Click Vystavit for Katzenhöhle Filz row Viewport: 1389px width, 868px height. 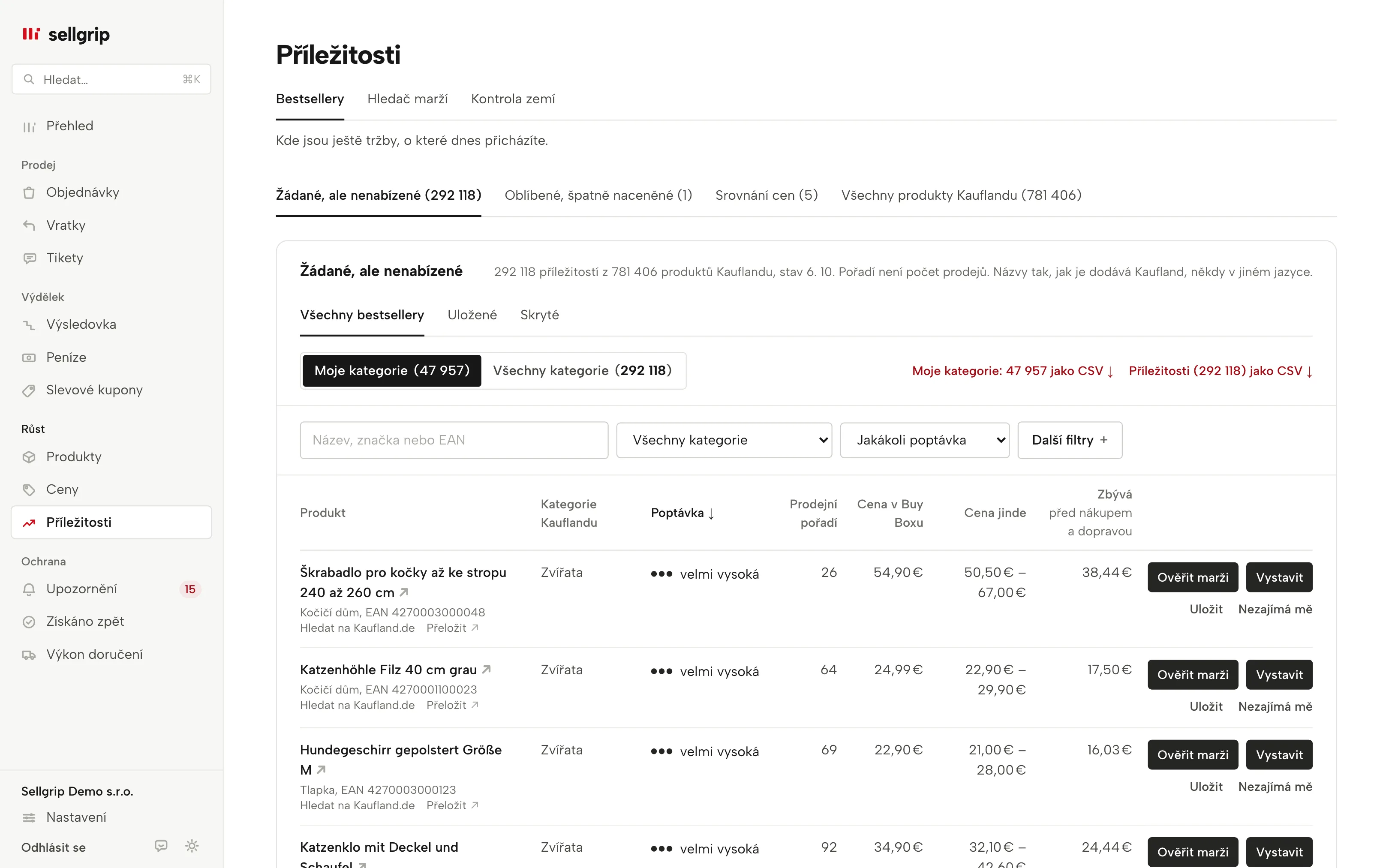click(x=1279, y=675)
